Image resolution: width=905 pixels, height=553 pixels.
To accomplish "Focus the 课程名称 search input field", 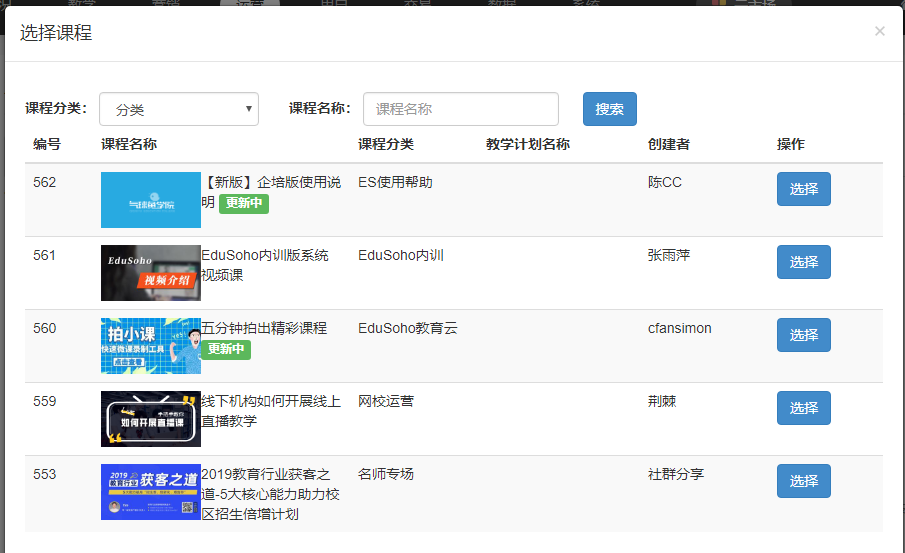I will [x=460, y=109].
